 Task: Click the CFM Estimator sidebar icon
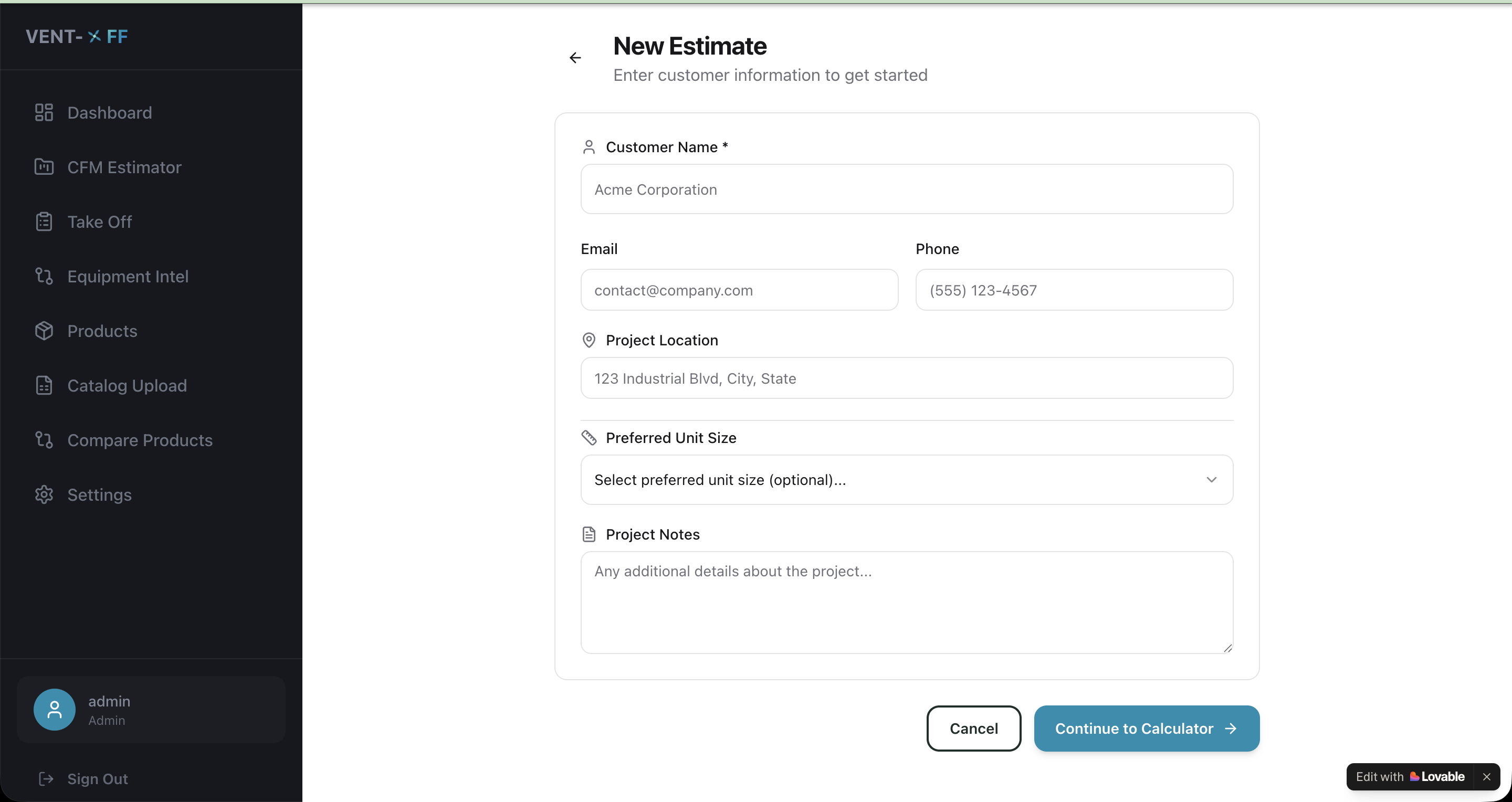pyautogui.click(x=44, y=167)
